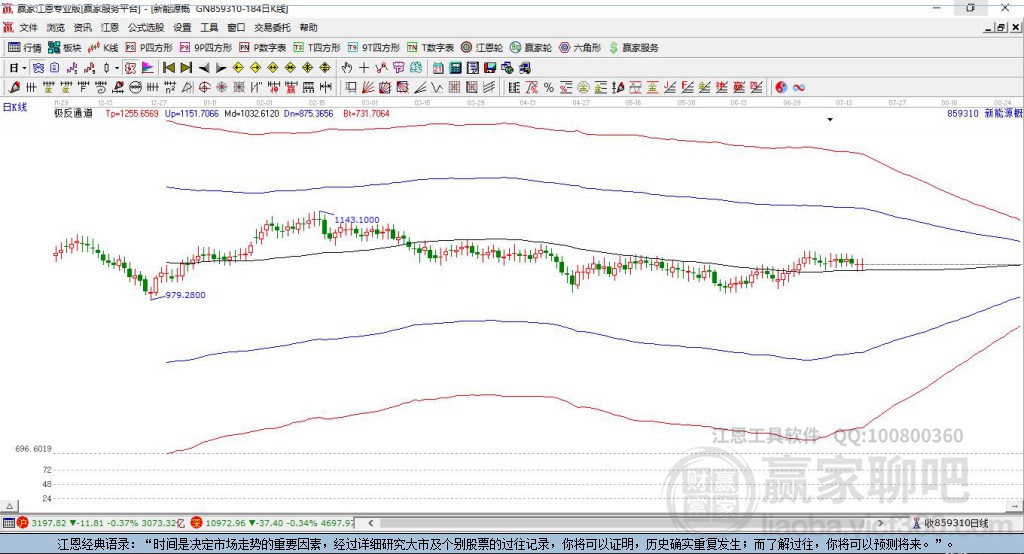Click the 859310 stock code label

pyautogui.click(x=963, y=113)
